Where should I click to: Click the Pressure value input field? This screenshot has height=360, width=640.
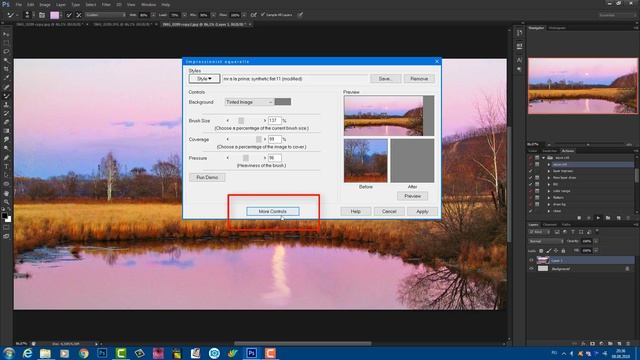pos(275,158)
